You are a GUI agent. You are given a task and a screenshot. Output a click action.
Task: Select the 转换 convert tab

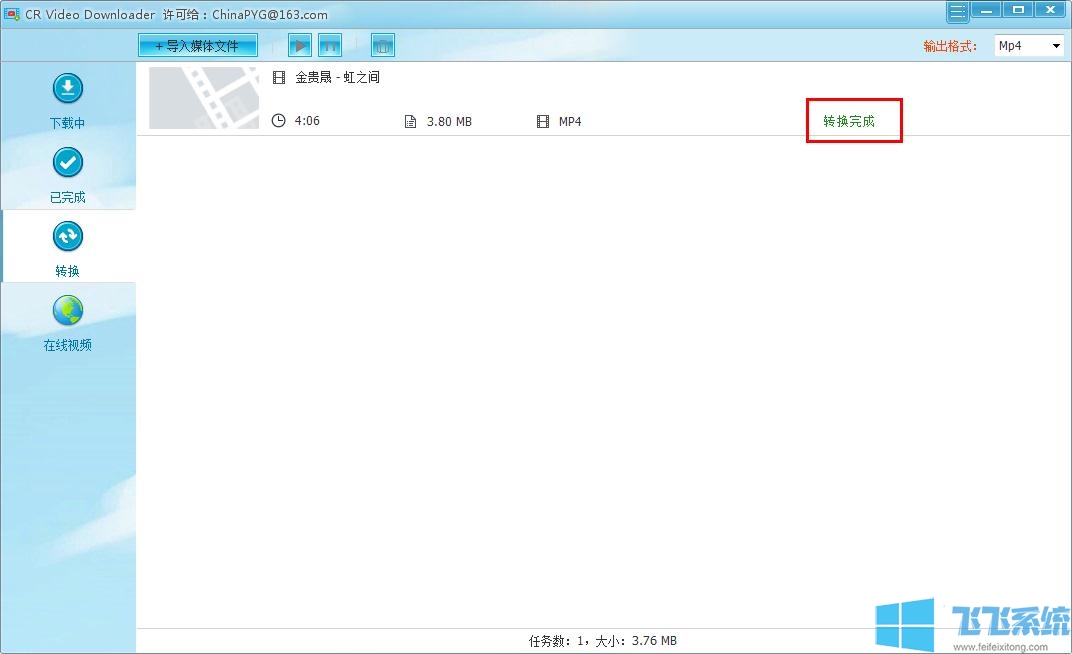coord(68,248)
